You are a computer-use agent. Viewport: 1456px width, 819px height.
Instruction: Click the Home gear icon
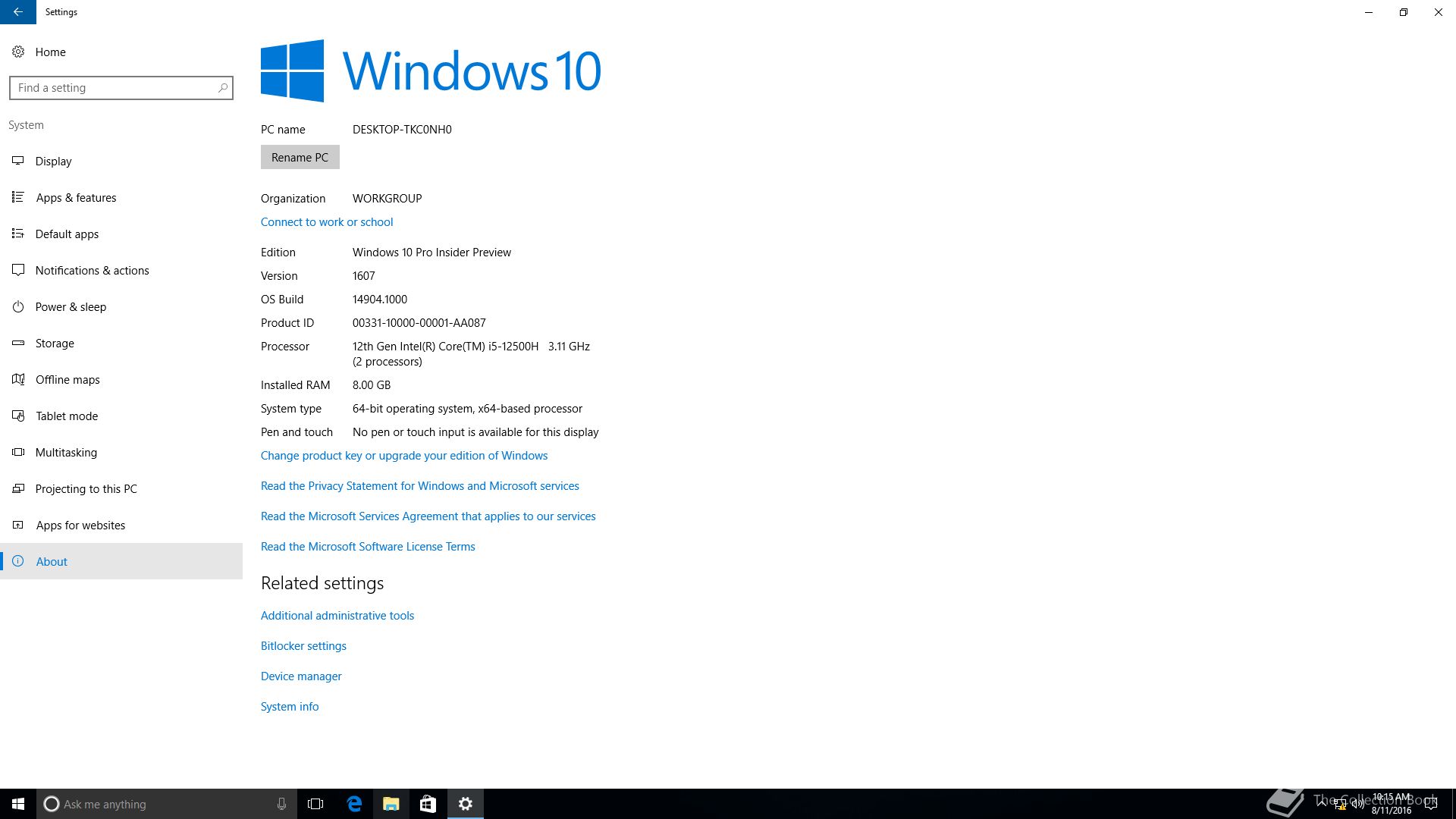18,52
